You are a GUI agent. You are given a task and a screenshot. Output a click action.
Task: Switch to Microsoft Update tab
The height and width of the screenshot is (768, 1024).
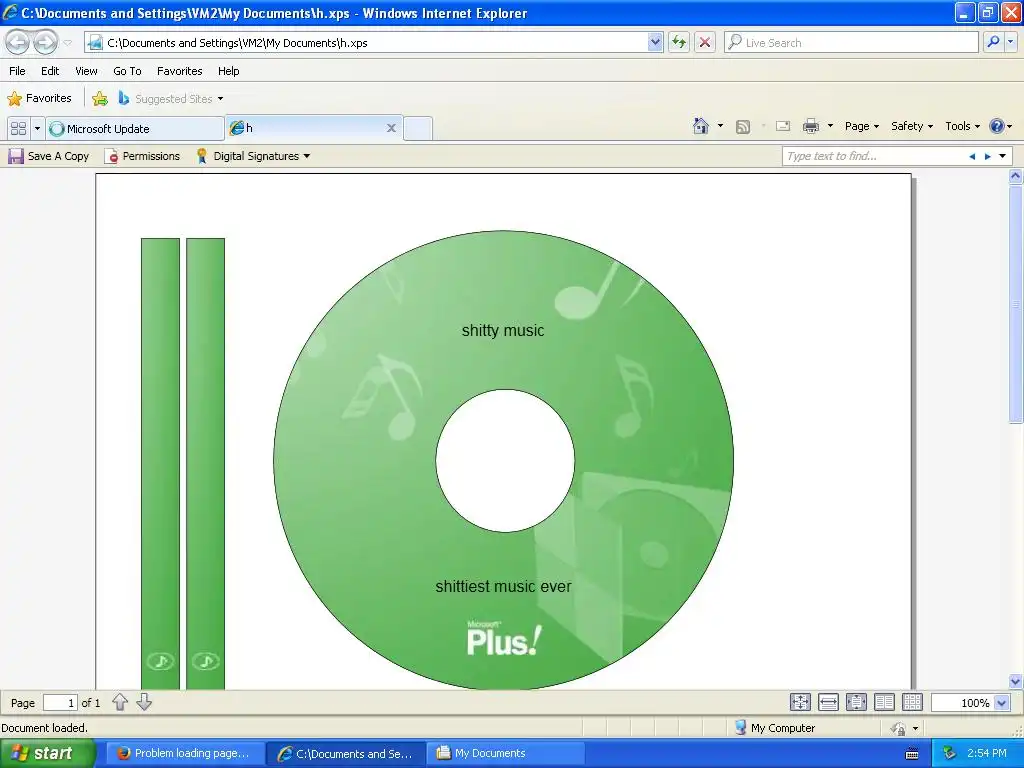point(135,128)
